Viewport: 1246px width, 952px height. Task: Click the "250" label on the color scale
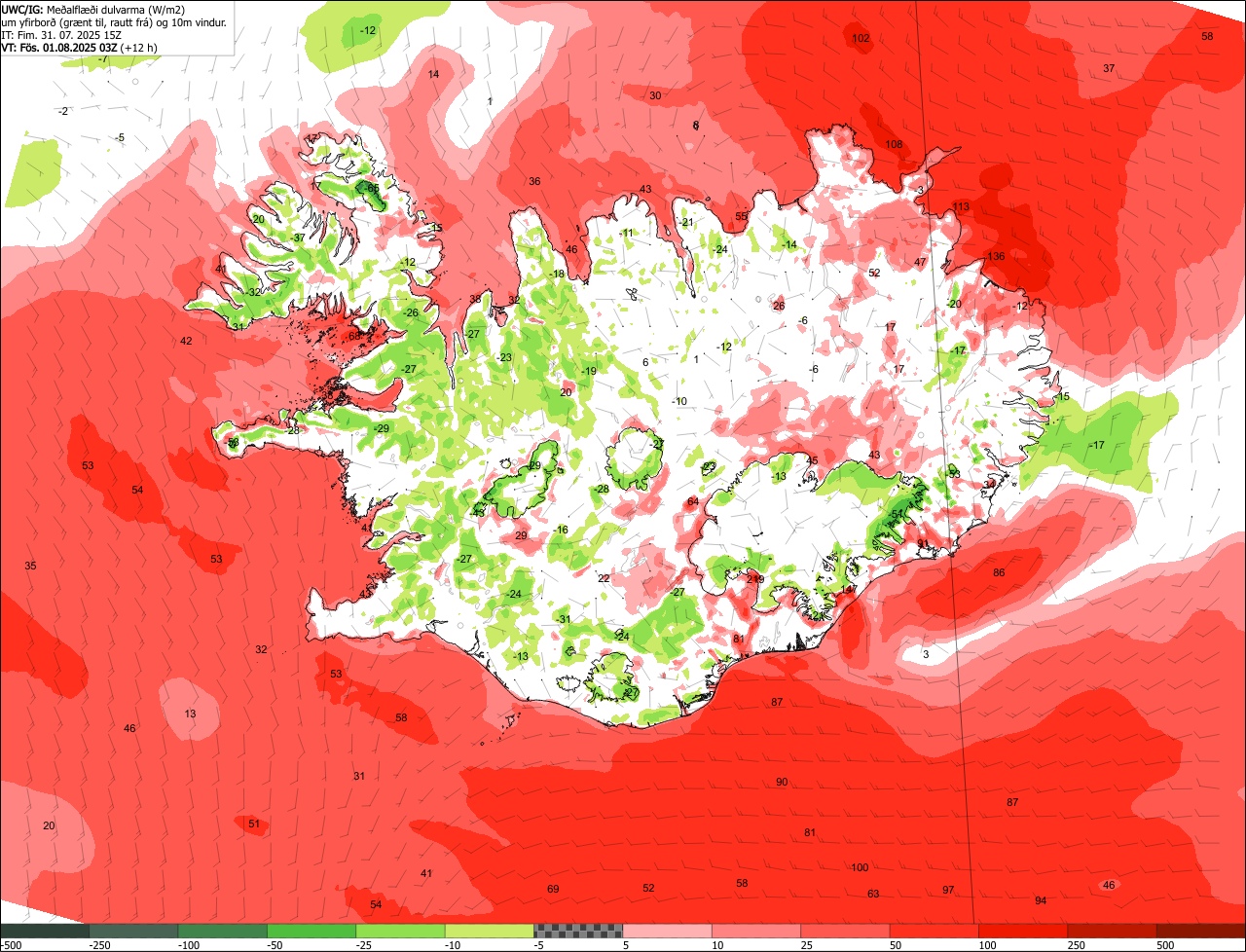[1077, 945]
